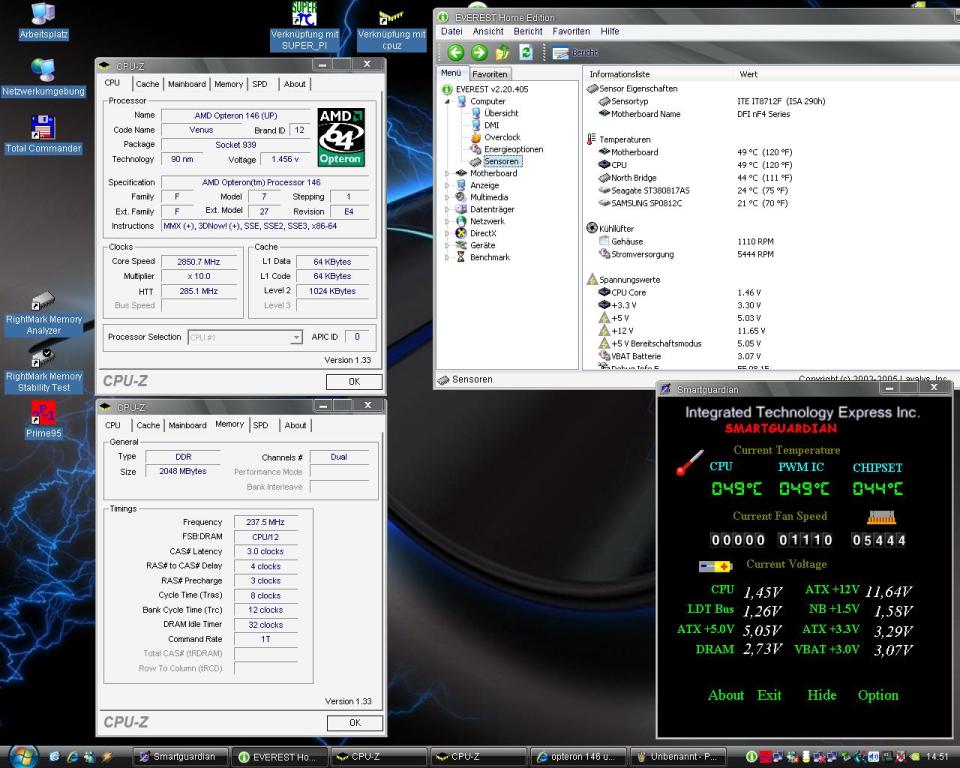Click the EVEREST up-folder toolbar icon
Screen dimensions: 960x768
[x=502, y=53]
